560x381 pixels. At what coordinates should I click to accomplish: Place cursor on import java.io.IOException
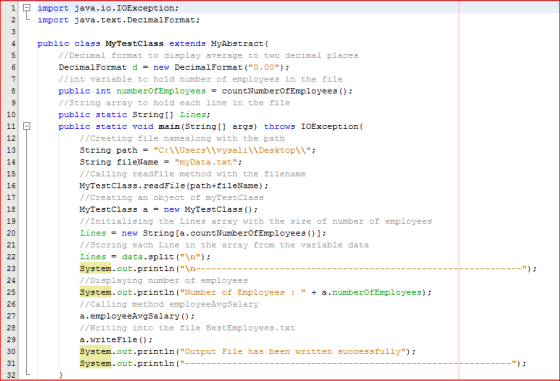pos(108,8)
